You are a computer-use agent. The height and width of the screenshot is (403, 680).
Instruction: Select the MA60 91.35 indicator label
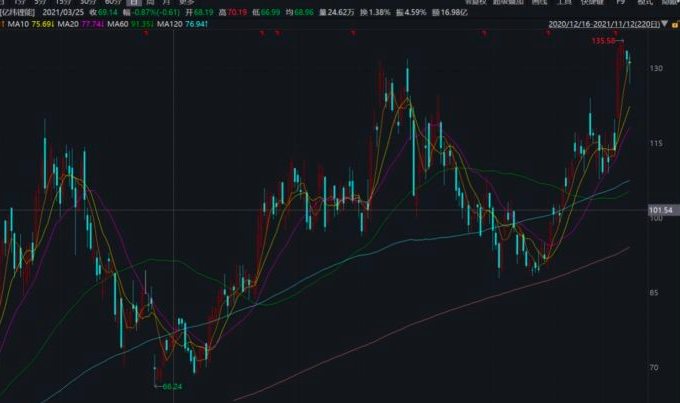point(131,24)
